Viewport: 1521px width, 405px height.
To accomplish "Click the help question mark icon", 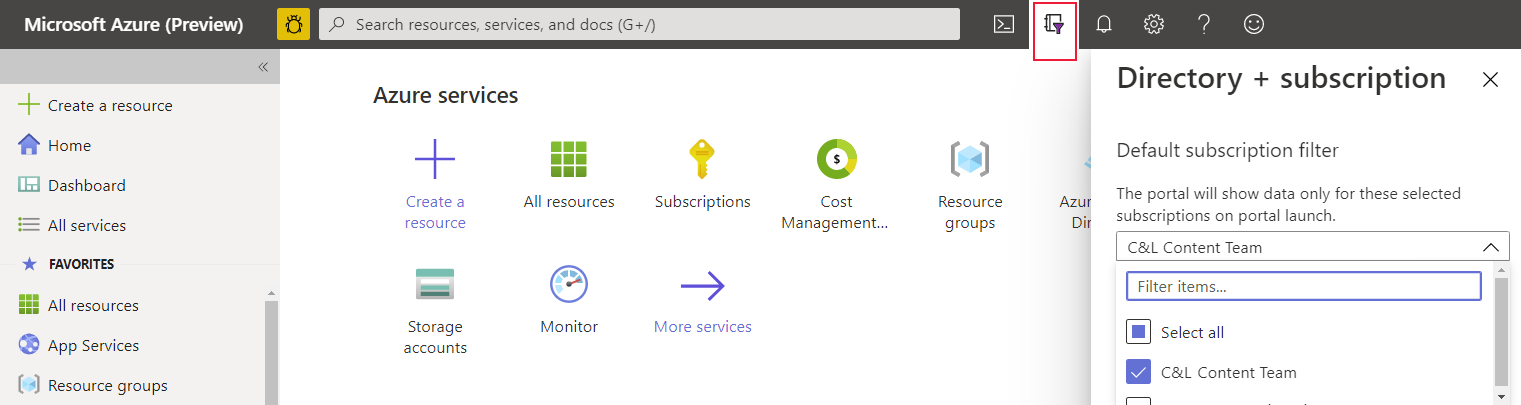I will [1204, 24].
